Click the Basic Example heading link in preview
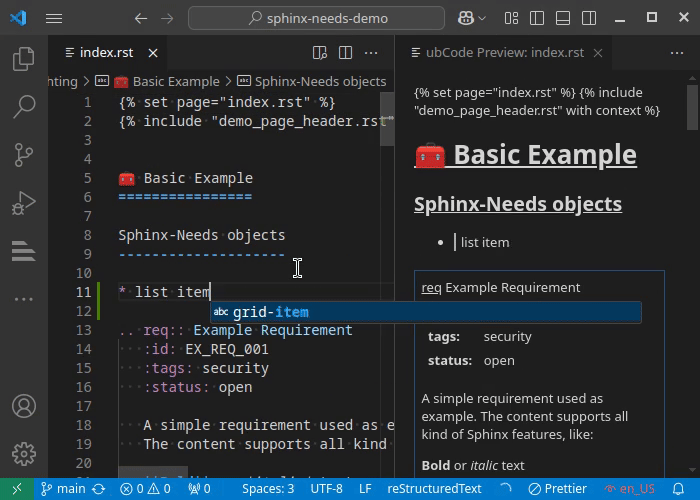700x500 pixels. pyautogui.click(x=525, y=155)
